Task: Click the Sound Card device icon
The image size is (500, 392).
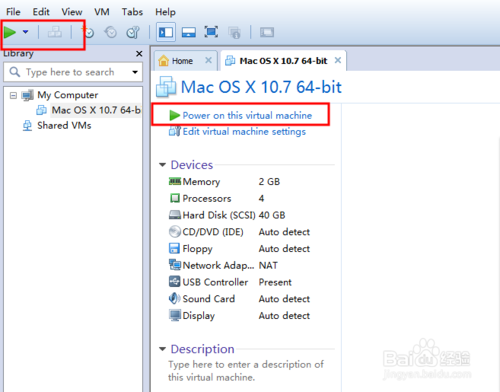Action: (175, 298)
